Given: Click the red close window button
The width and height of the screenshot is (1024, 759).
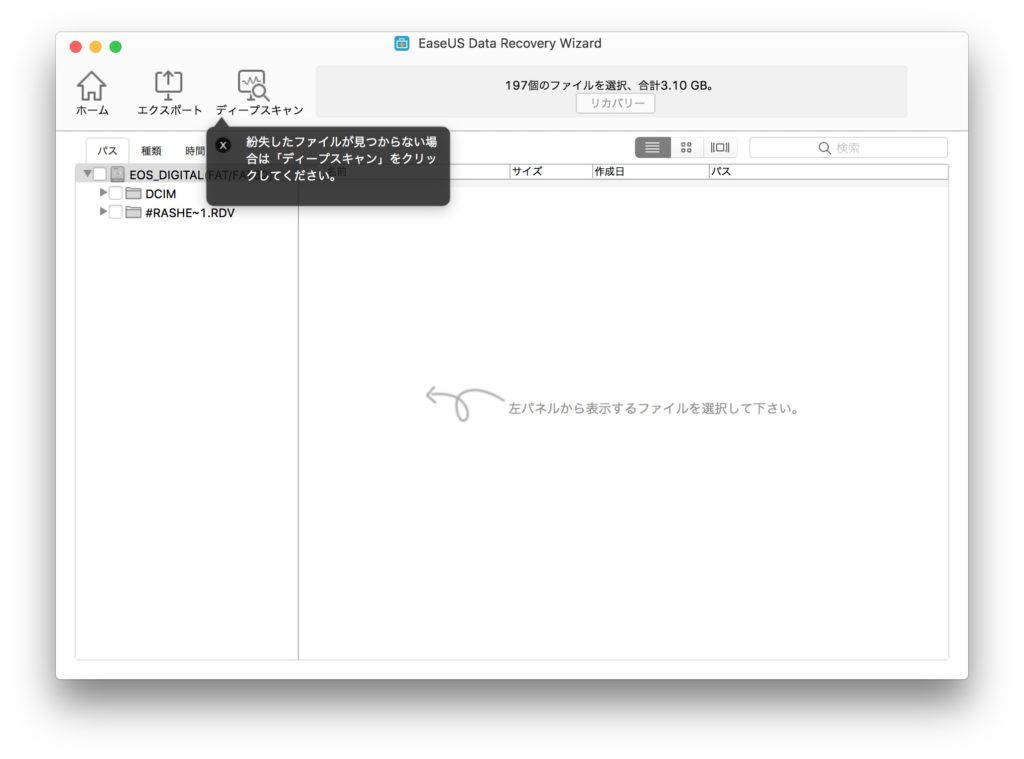Looking at the screenshot, I should coord(76,47).
